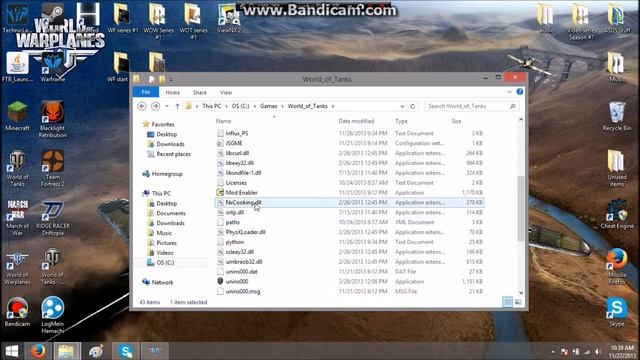640x360 pixels.
Task: Adjust system volume from the tray
Action: 598,351
